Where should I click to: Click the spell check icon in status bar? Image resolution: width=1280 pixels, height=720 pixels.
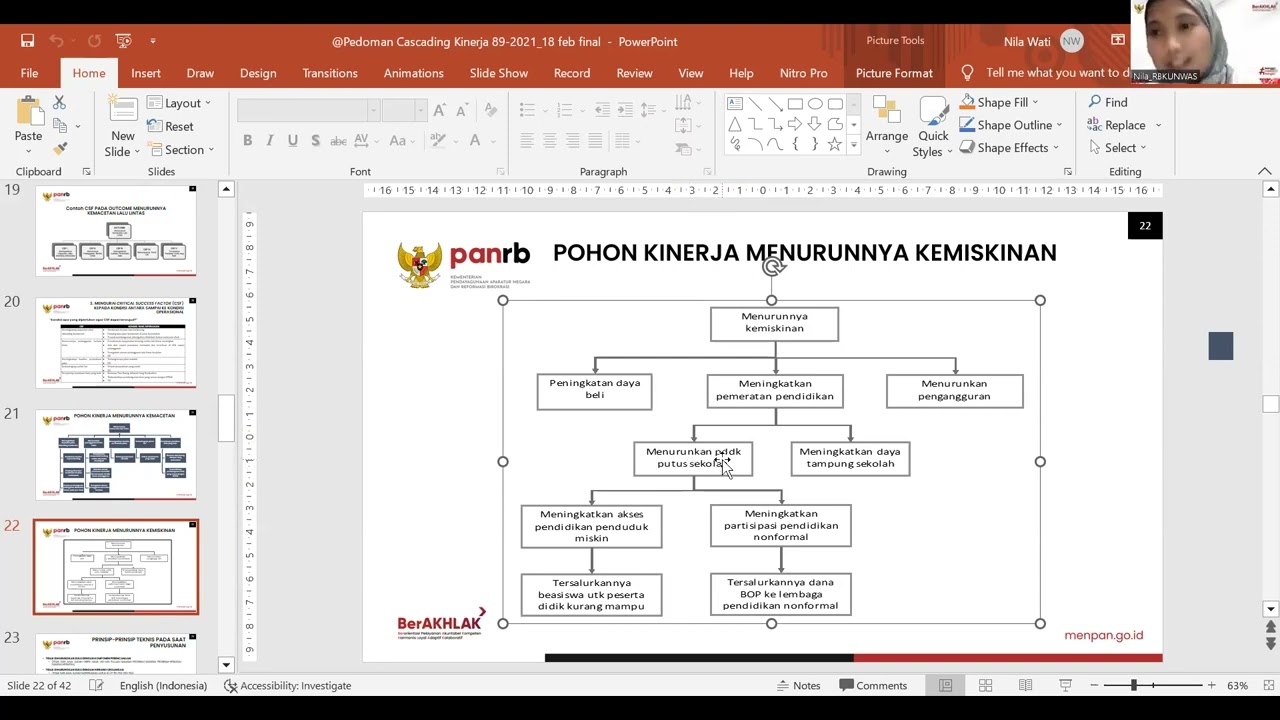(x=96, y=685)
